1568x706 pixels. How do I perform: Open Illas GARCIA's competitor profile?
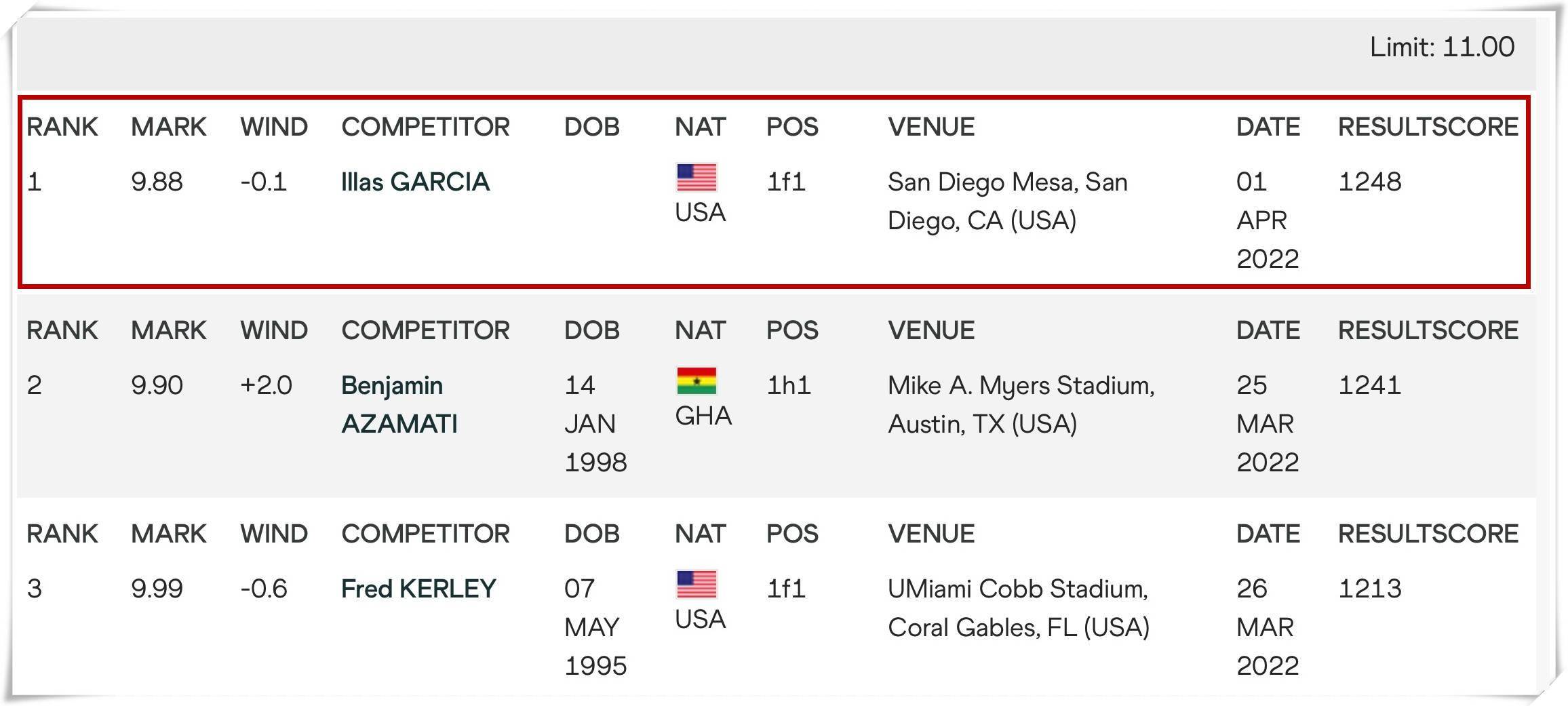pos(415,182)
